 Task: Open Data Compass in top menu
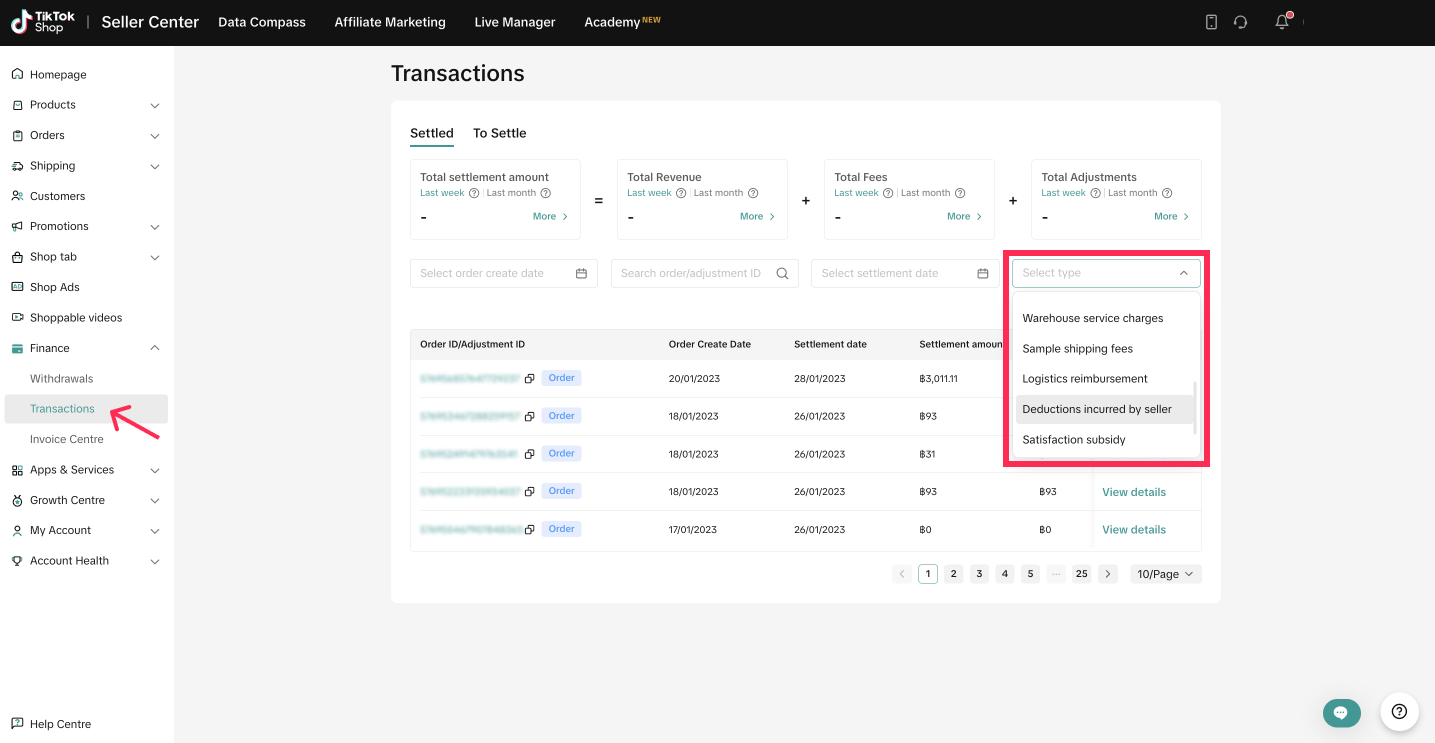tap(262, 22)
